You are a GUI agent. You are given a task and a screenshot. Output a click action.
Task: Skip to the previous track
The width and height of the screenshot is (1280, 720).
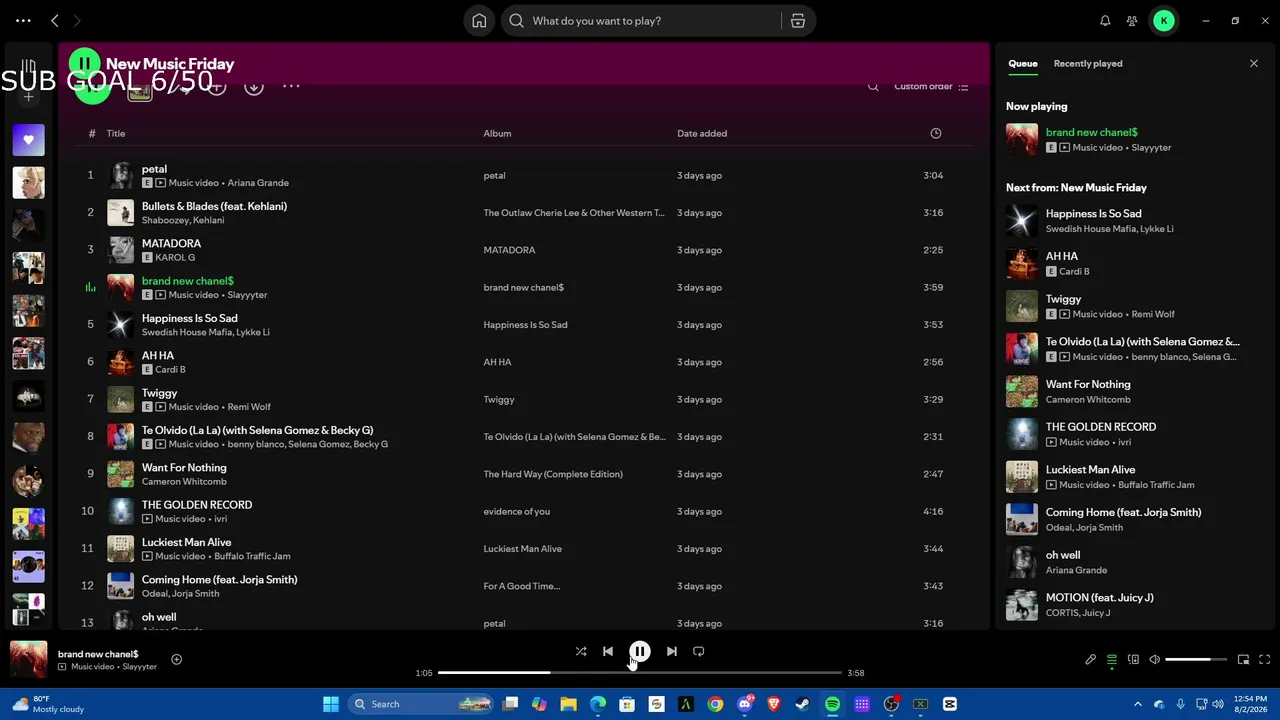608,651
